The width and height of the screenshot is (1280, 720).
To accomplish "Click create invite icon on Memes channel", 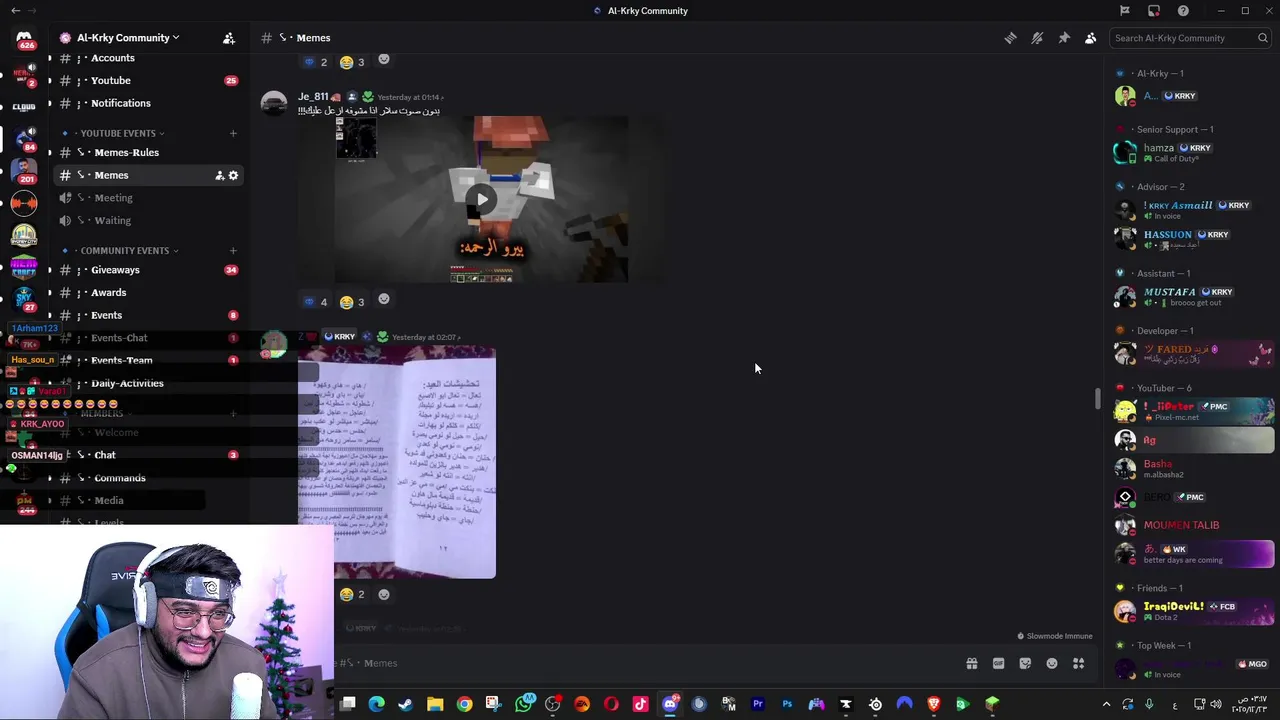I will pyautogui.click(x=219, y=175).
